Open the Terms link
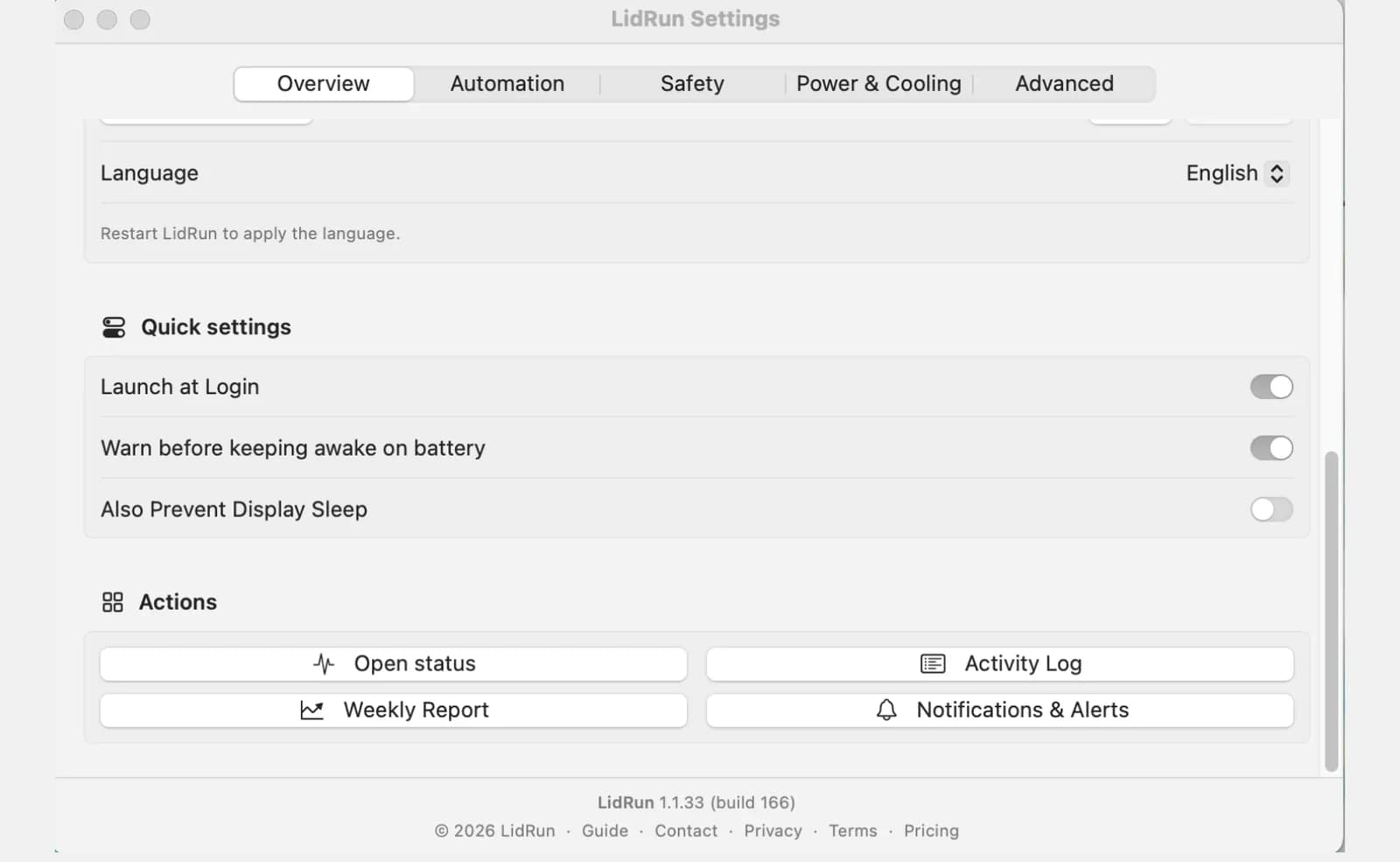This screenshot has width=1400, height=862. (x=853, y=830)
